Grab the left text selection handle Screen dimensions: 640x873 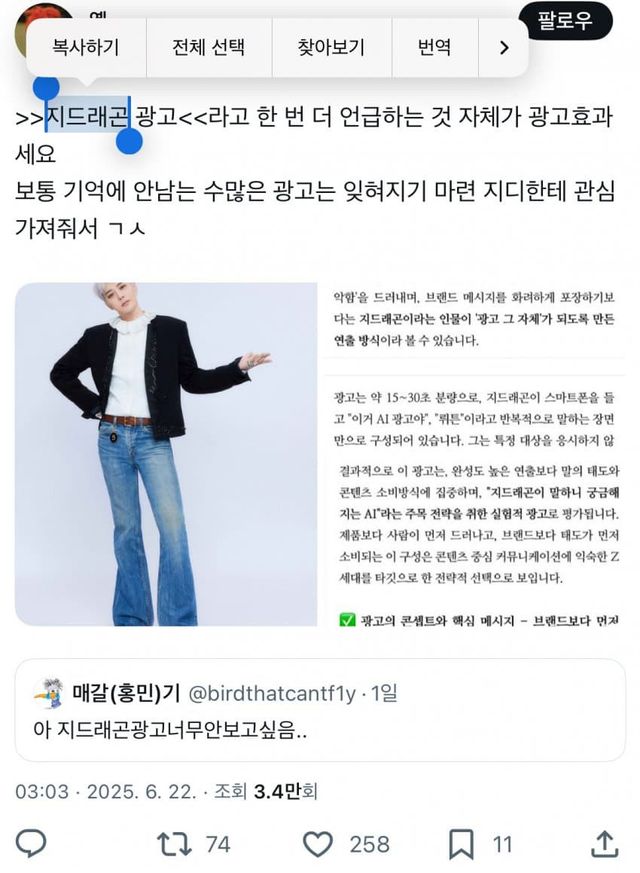pos(46,89)
